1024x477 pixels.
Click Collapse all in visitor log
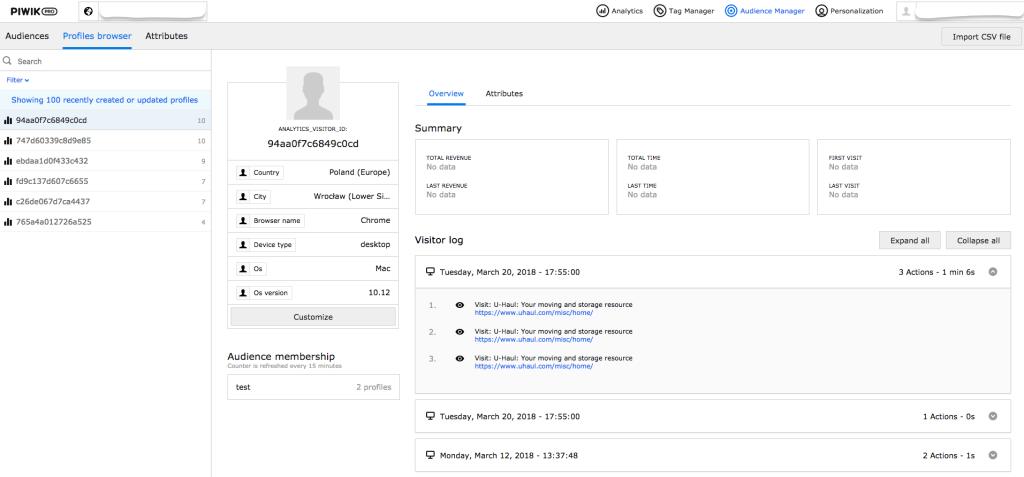pos(978,240)
